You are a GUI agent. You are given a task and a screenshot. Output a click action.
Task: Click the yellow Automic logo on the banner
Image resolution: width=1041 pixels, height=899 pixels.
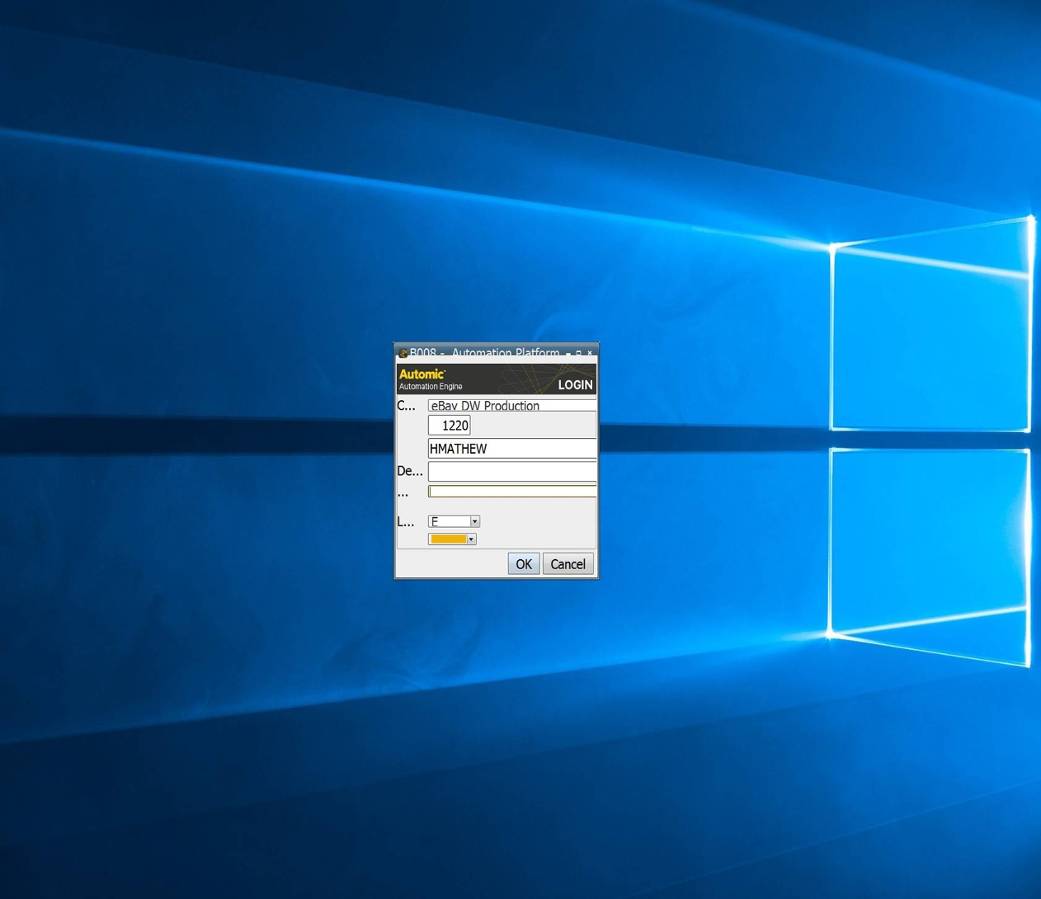pos(421,373)
